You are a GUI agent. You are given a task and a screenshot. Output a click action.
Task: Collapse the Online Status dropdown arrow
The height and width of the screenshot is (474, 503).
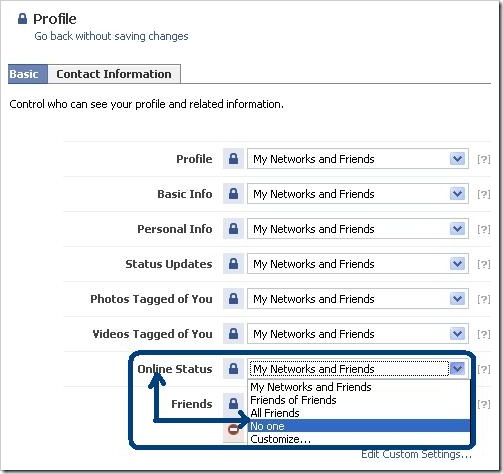tap(457, 369)
